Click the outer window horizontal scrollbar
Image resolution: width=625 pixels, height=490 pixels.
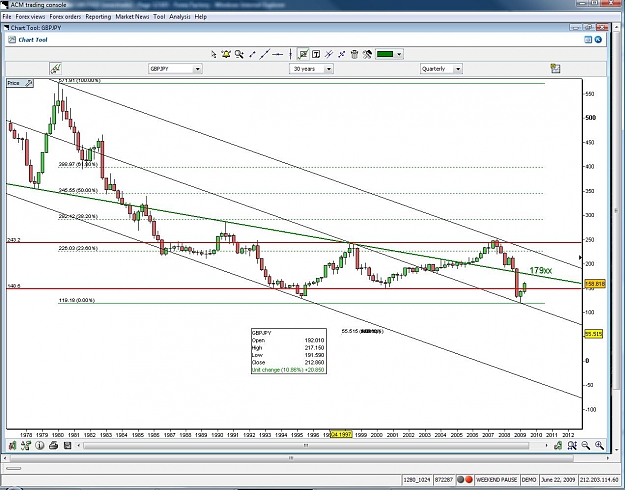click(291, 458)
